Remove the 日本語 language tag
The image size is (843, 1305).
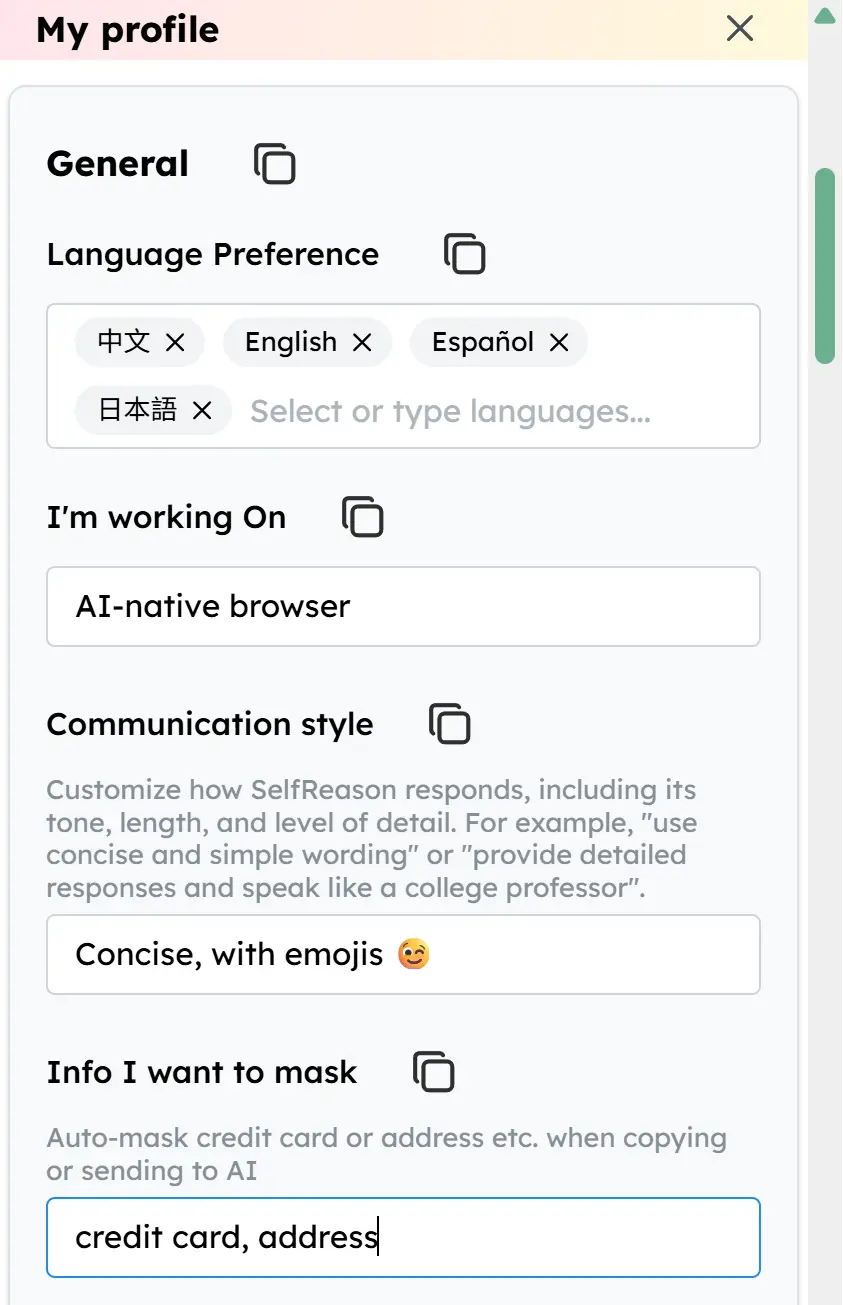202,411
